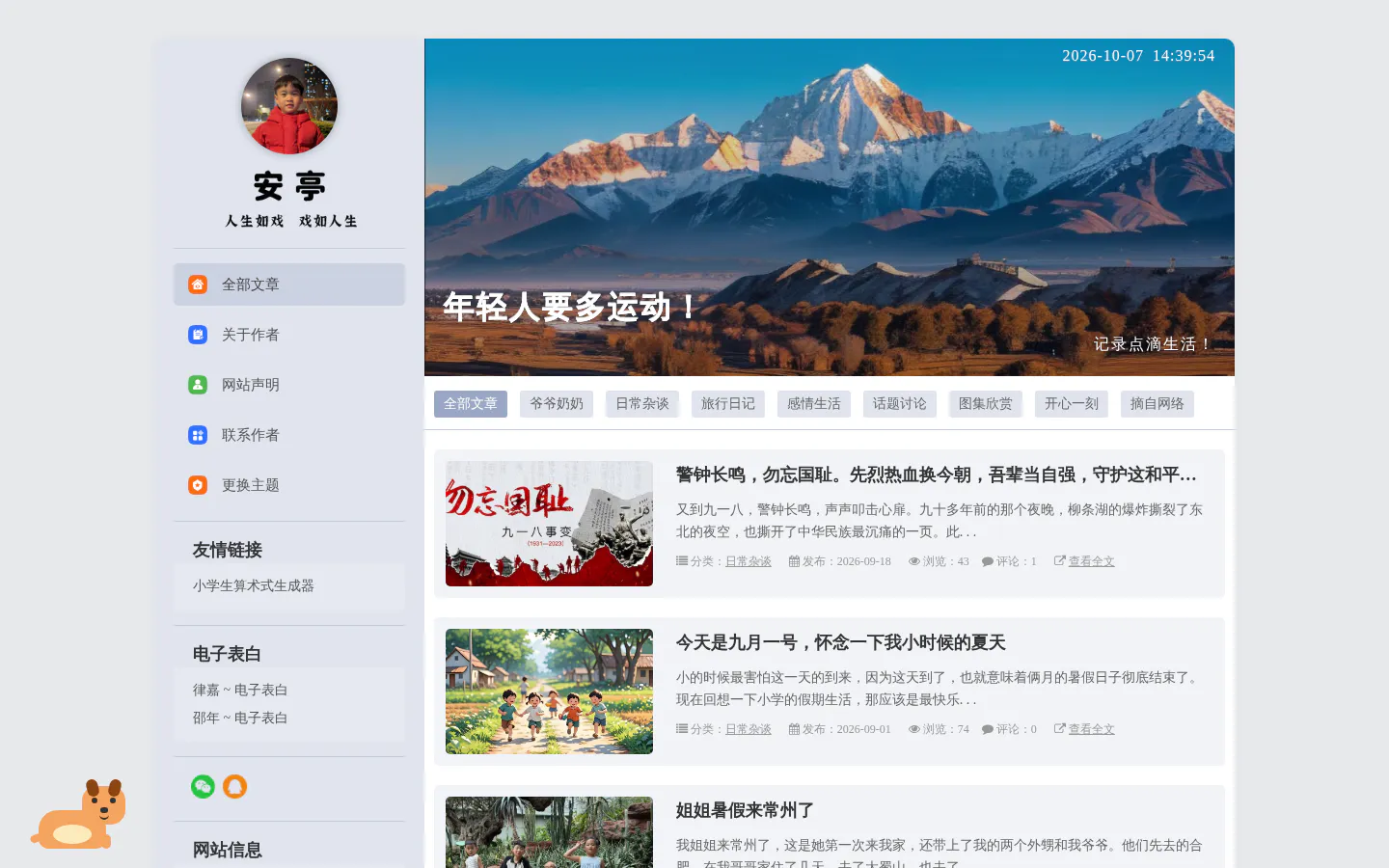Click the date-time text in the banner
The image size is (1389, 868).
coord(1138,56)
